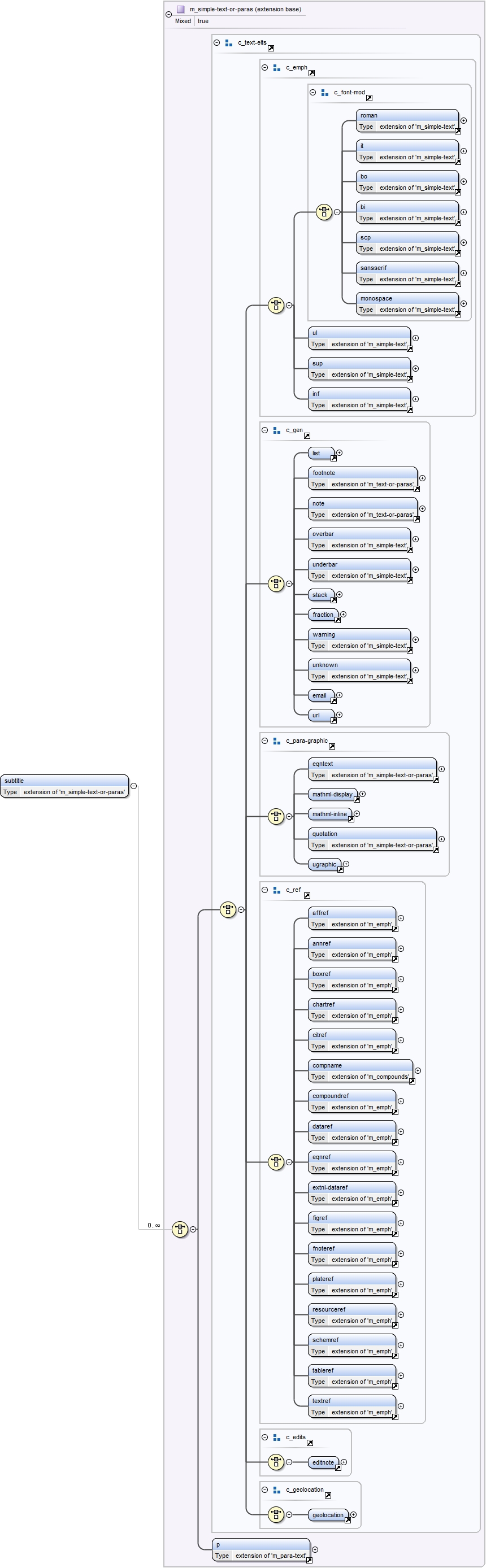Select the mathml-display element
Viewport: 495px width, 1568px height.
pos(332,794)
